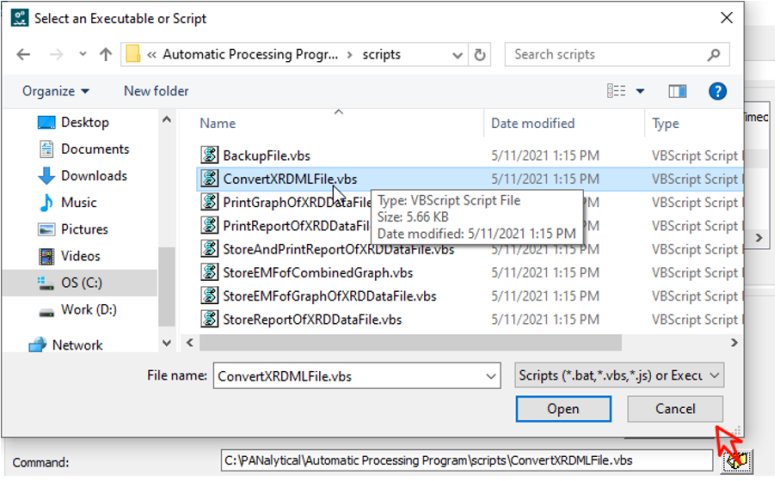Screen dimensions: 780x481
Task: Open the Downloads folder in sidebar
Action: tap(94, 176)
